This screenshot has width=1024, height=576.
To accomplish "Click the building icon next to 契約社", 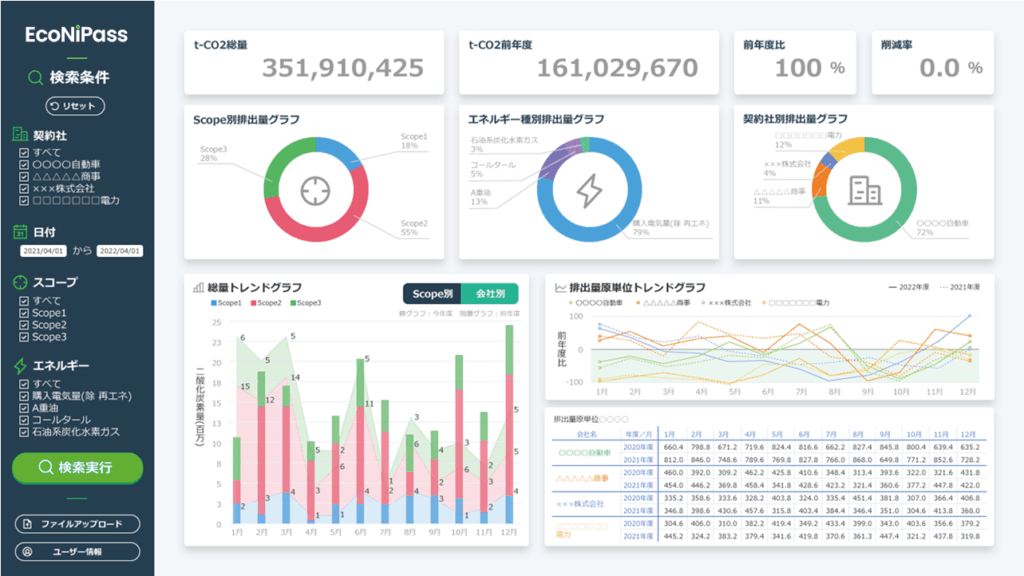I will [20, 135].
